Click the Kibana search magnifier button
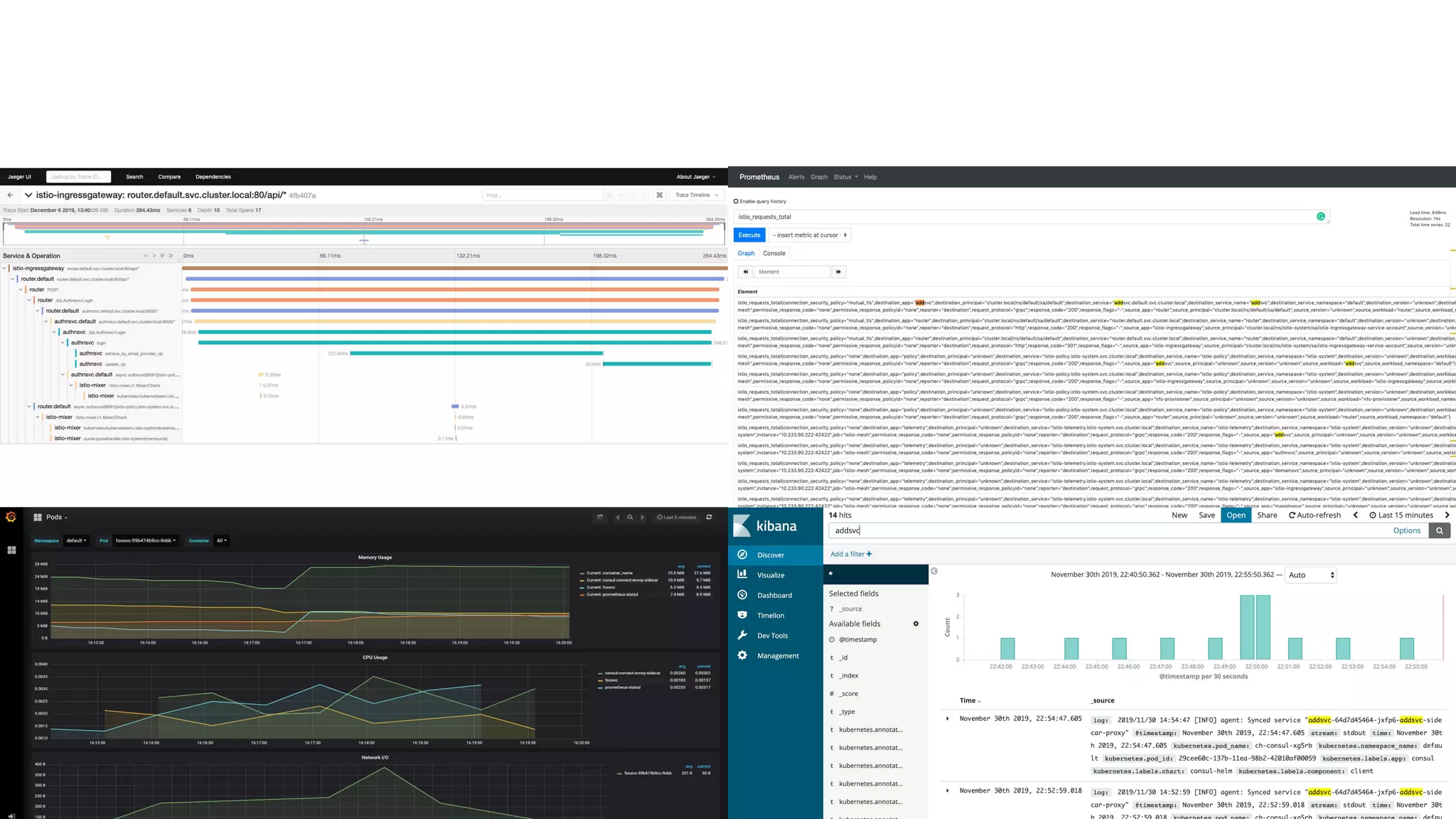 pos(1439,530)
